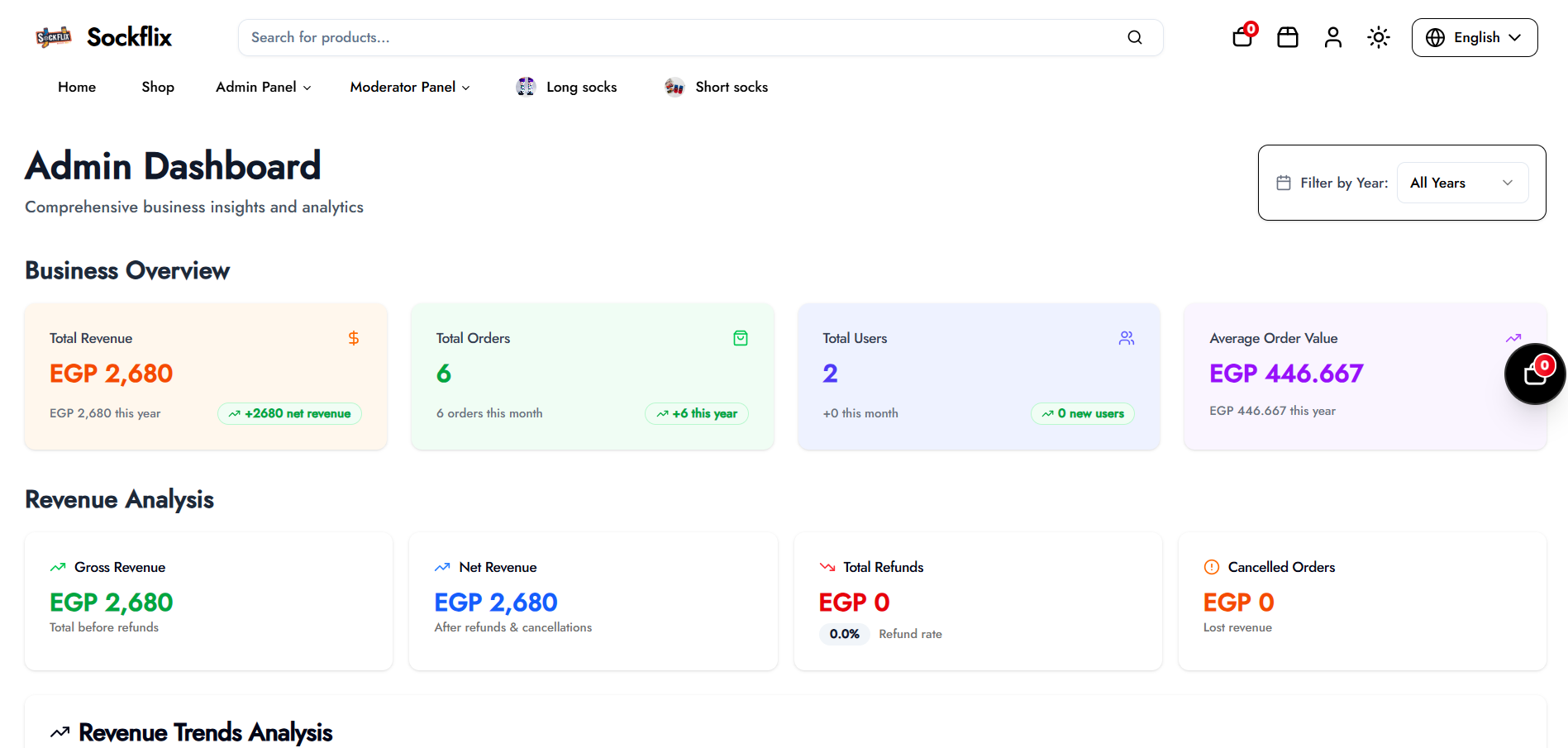Click the globe icon in language selector
The width and height of the screenshot is (1568, 748).
pyautogui.click(x=1436, y=37)
